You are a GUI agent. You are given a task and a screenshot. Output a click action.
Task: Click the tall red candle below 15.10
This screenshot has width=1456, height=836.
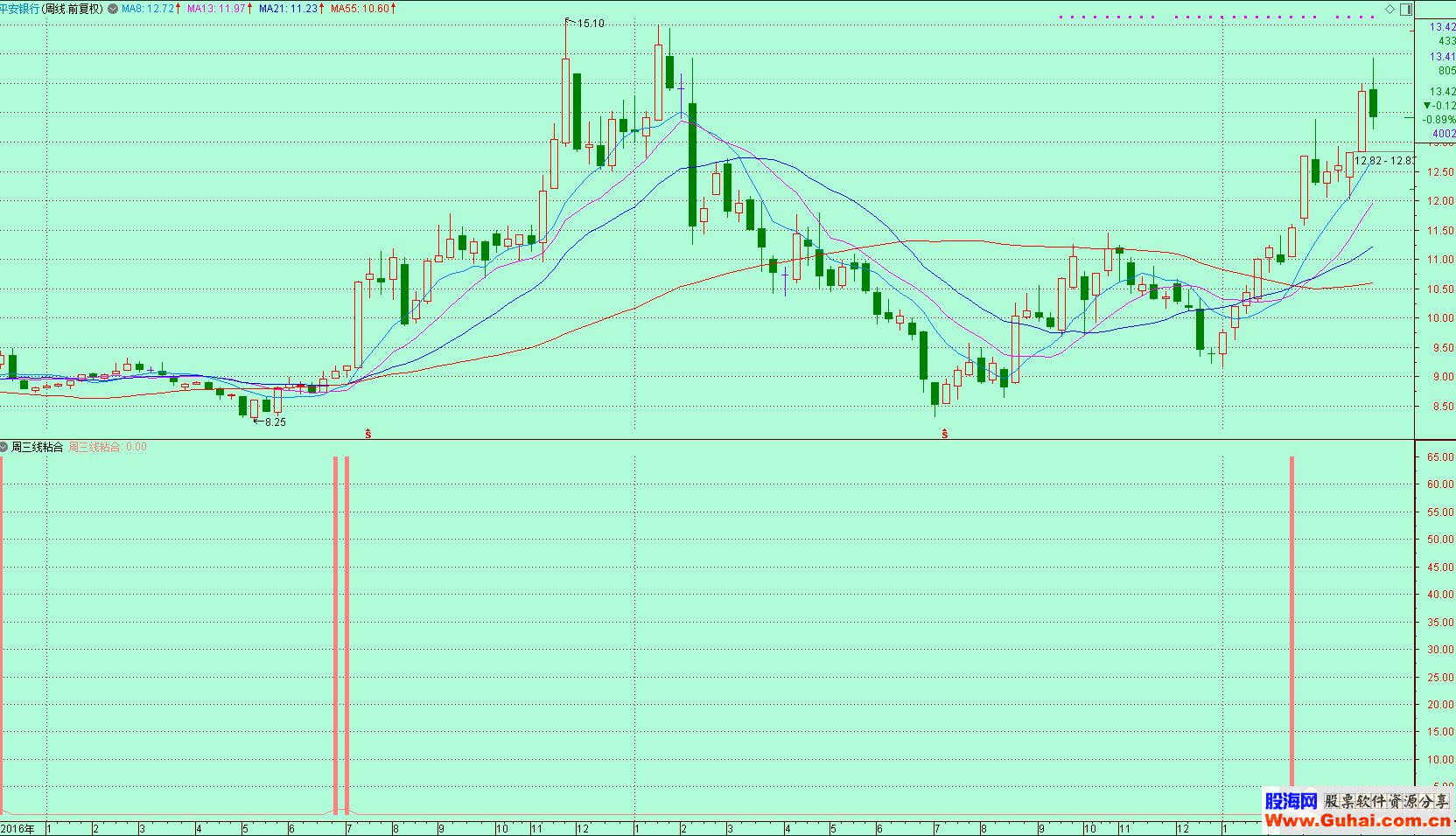point(566,101)
